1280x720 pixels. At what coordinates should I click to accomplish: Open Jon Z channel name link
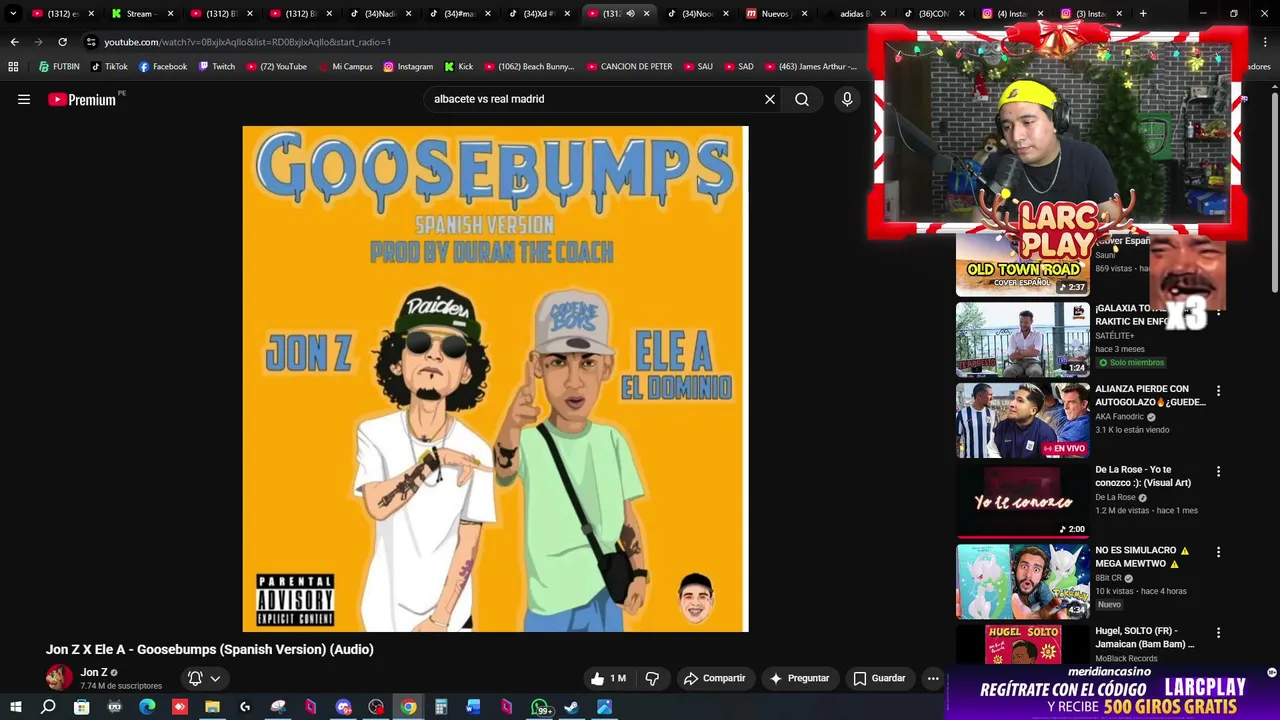(x=94, y=672)
